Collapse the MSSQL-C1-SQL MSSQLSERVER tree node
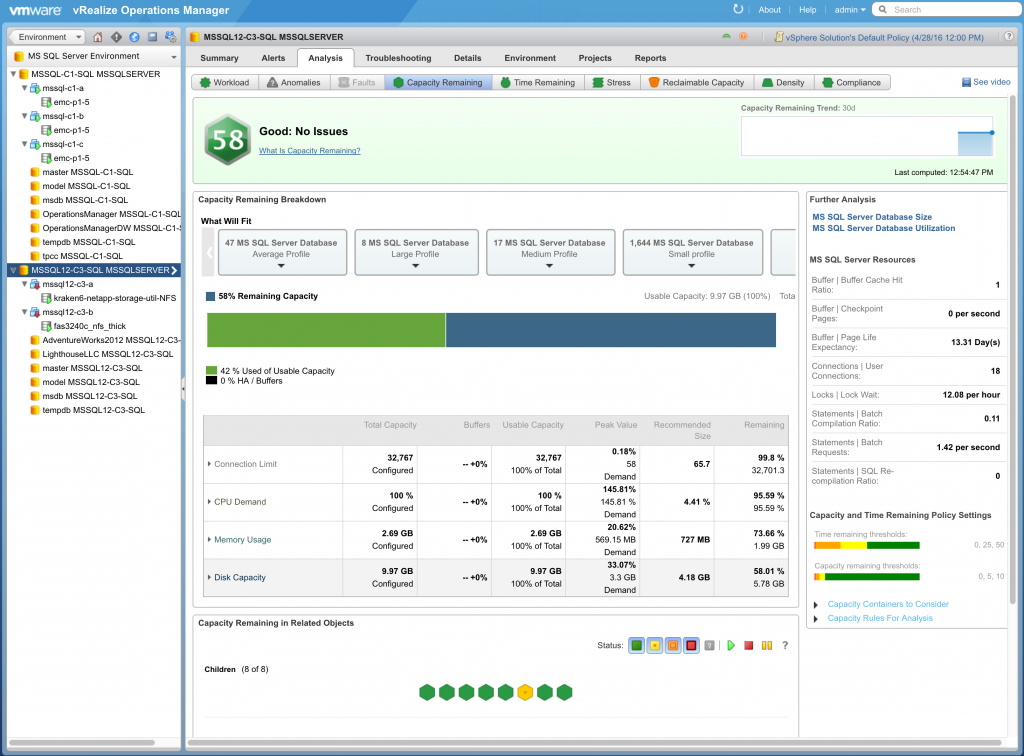1024x756 pixels. coord(14,74)
